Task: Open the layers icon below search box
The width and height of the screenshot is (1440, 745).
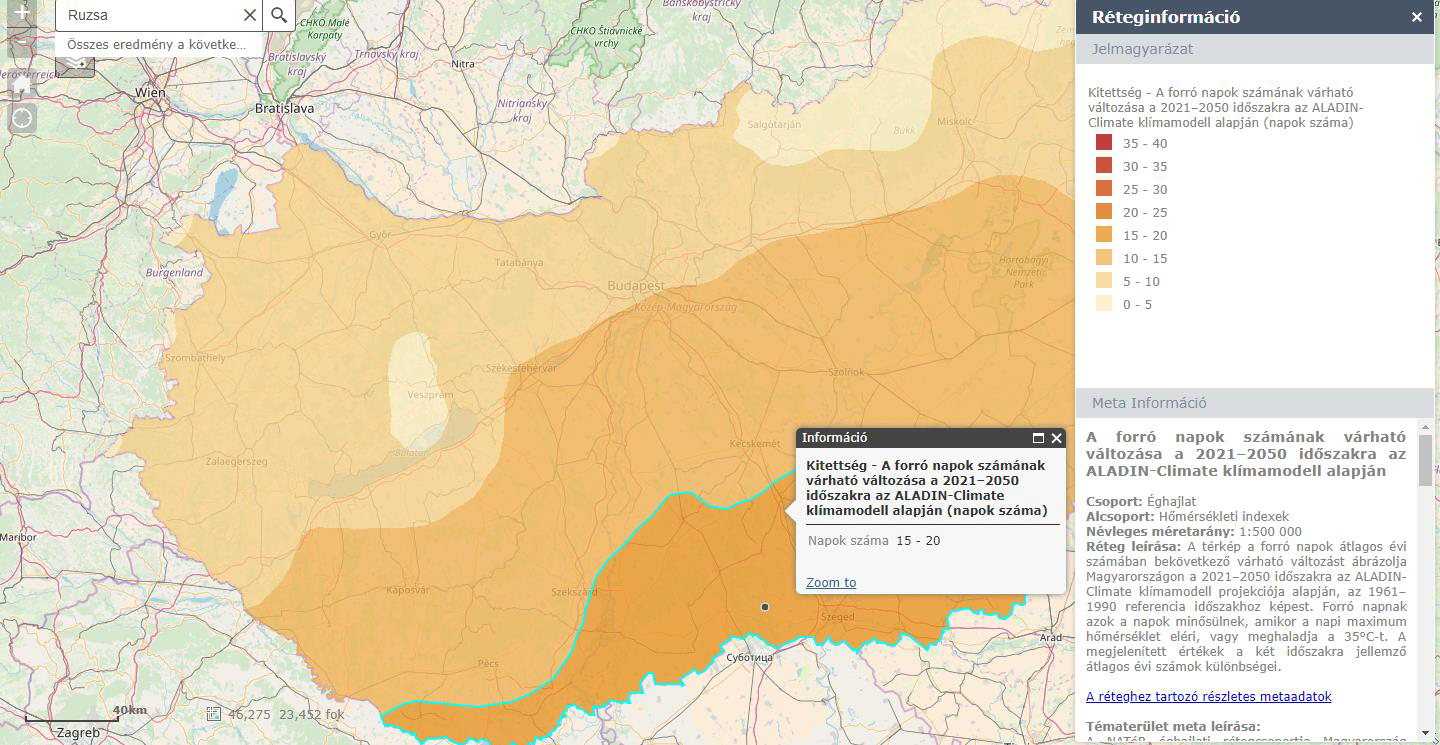Action: click(76, 66)
